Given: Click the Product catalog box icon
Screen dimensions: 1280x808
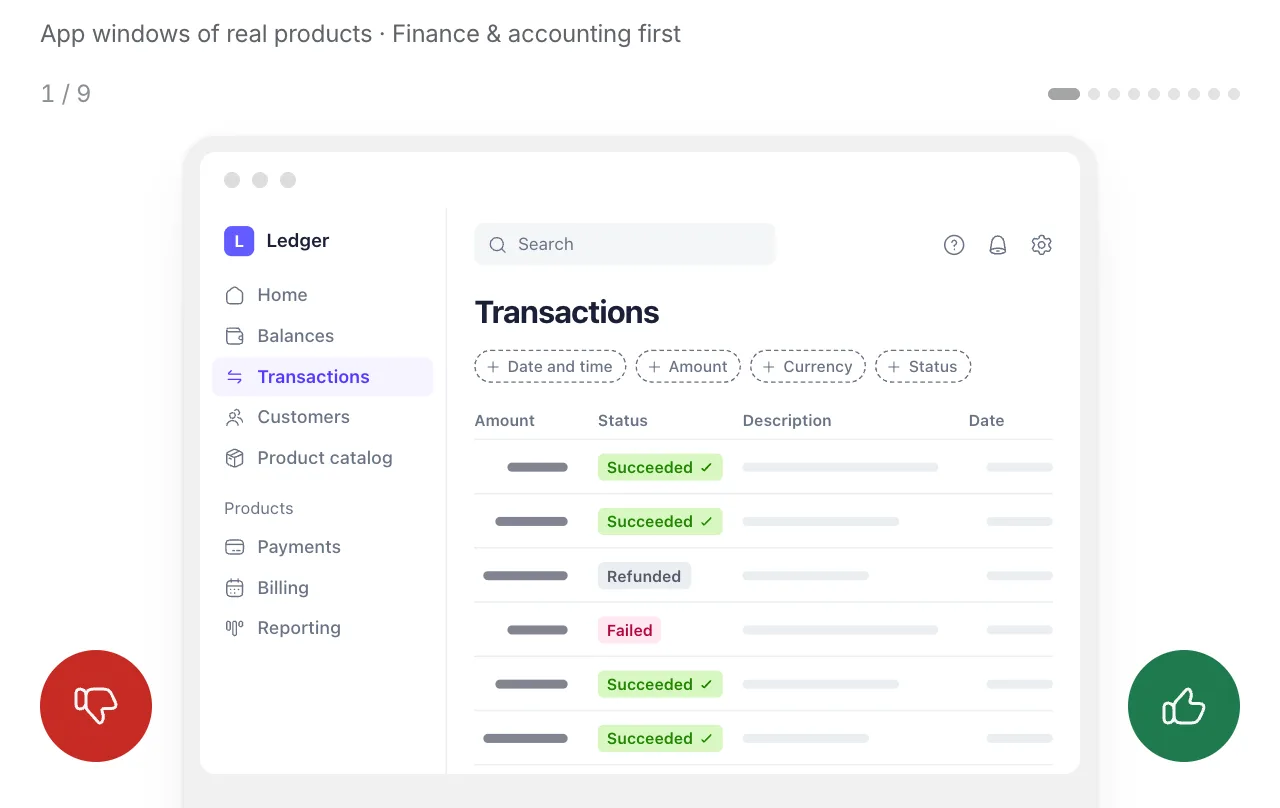Looking at the screenshot, I should pyautogui.click(x=235, y=458).
